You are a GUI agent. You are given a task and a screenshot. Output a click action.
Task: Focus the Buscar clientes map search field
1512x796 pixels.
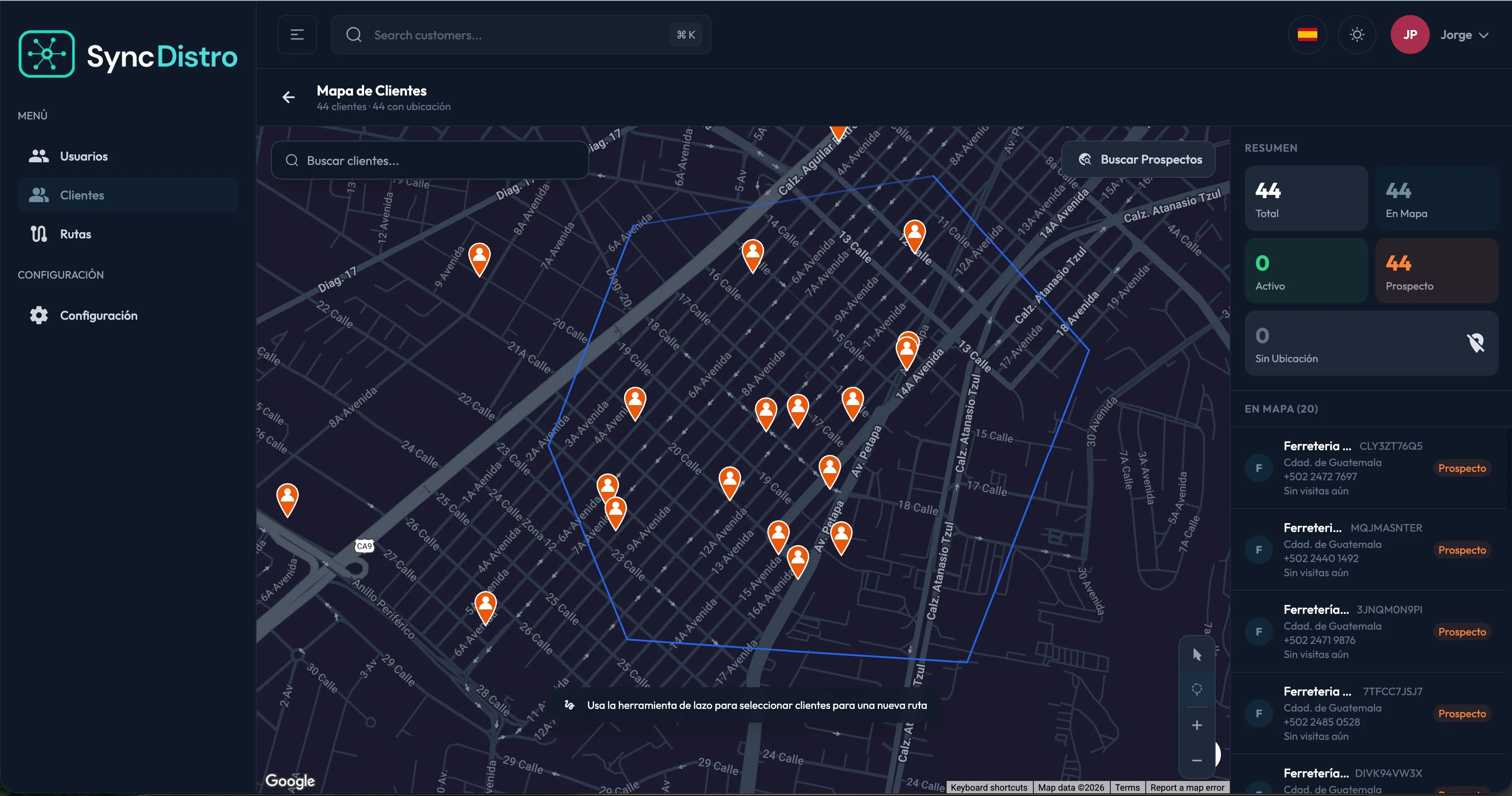point(430,160)
